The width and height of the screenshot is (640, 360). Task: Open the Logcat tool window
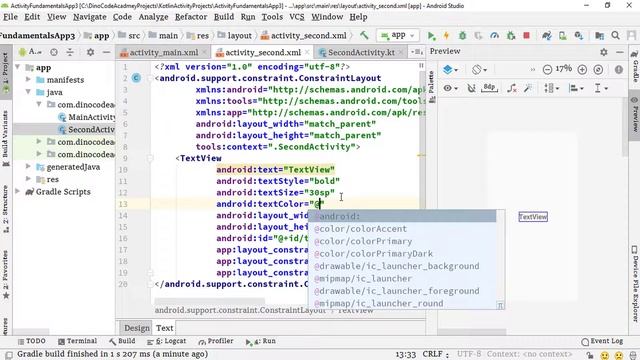click(x=167, y=341)
